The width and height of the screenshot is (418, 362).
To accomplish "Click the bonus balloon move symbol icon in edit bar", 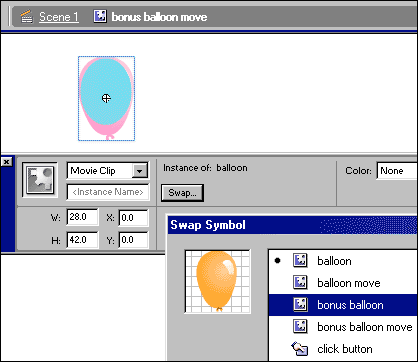I will click(100, 16).
